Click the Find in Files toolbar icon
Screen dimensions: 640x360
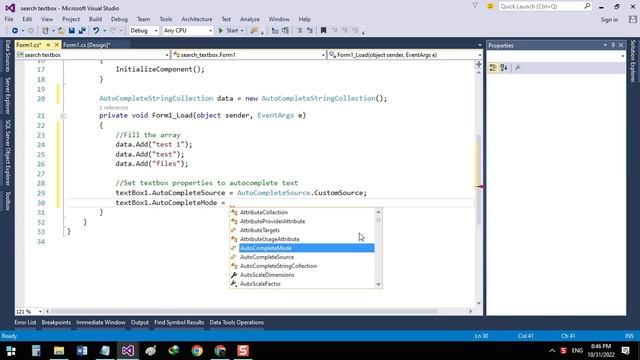tap(254, 31)
